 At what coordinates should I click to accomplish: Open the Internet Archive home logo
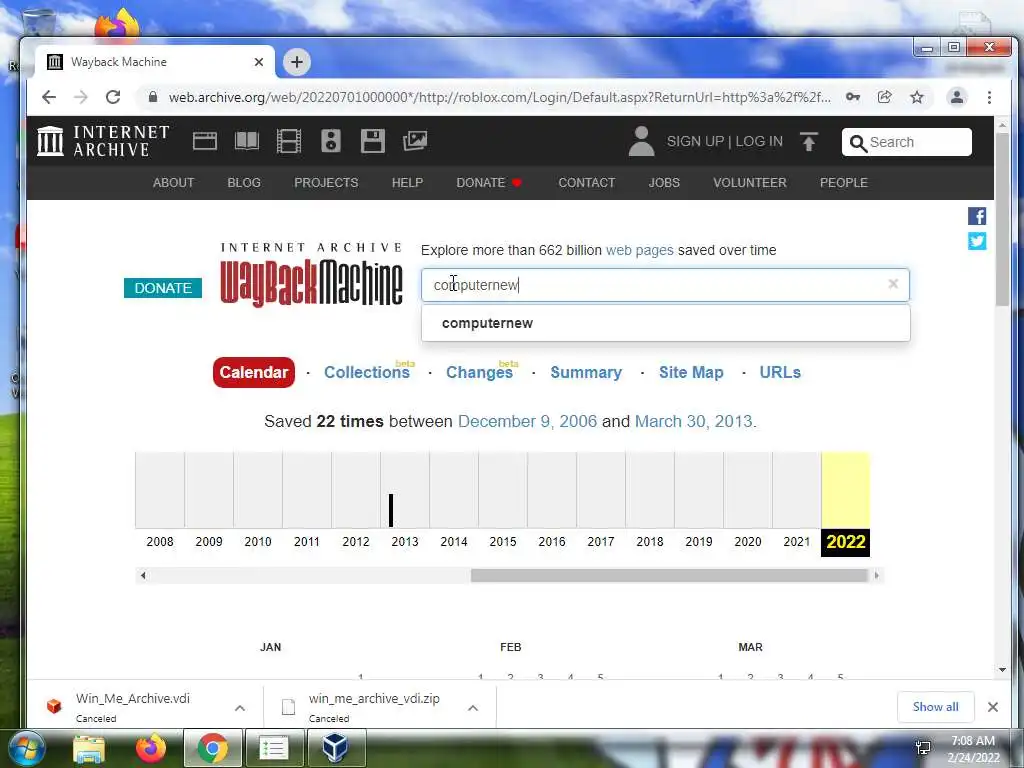[103, 141]
